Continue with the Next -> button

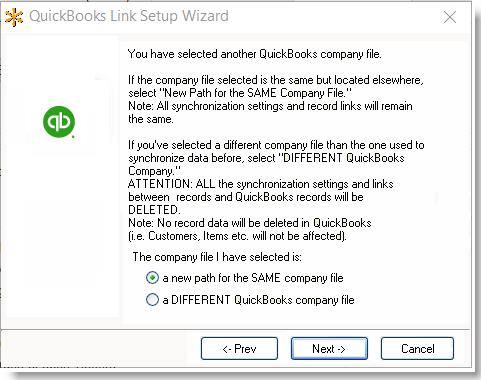coord(329,349)
